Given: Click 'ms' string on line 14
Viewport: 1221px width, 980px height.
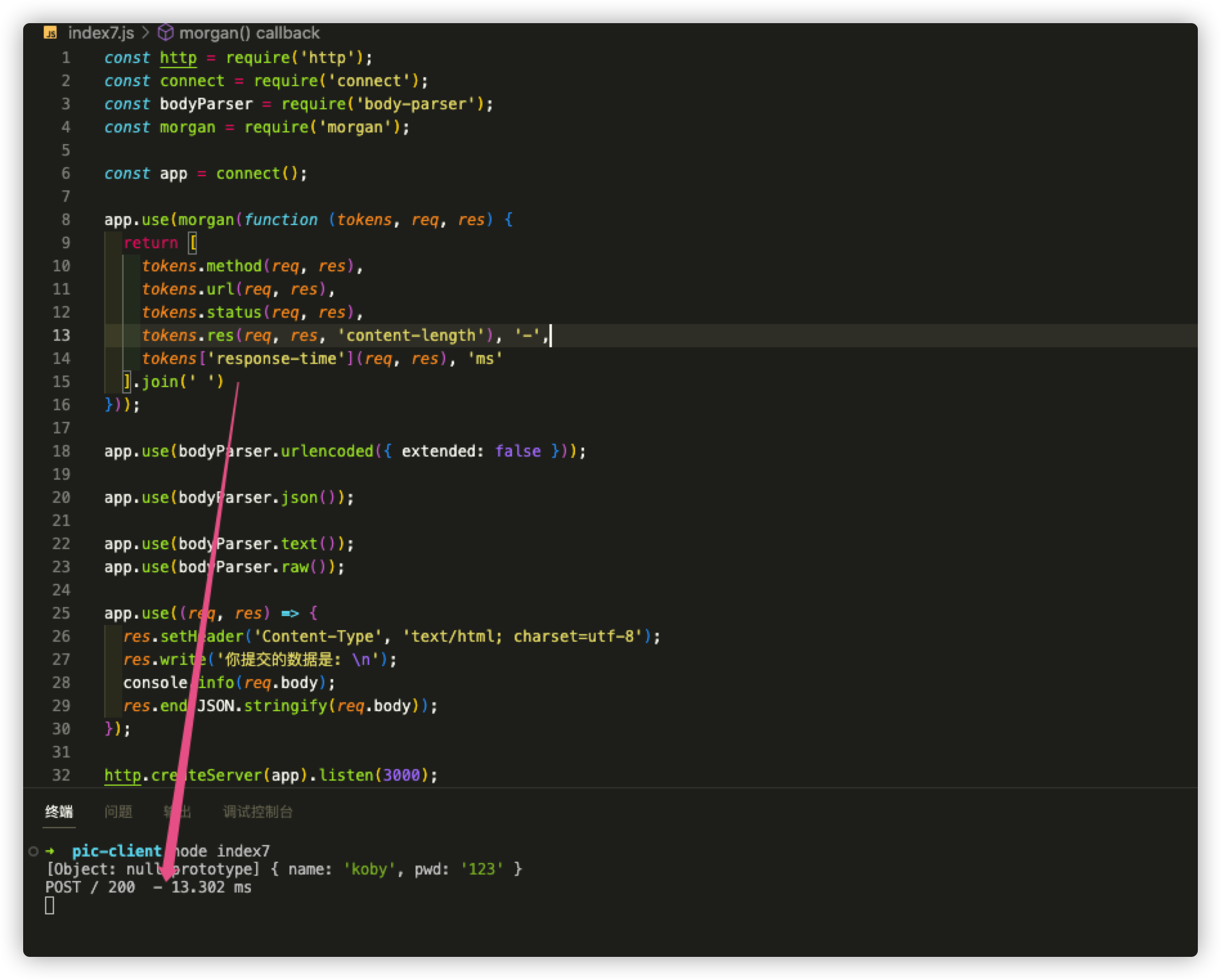Looking at the screenshot, I should click(x=485, y=359).
